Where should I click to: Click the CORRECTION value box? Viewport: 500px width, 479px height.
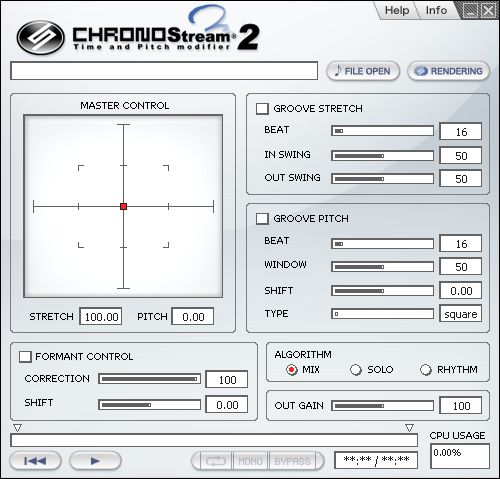coord(227,379)
